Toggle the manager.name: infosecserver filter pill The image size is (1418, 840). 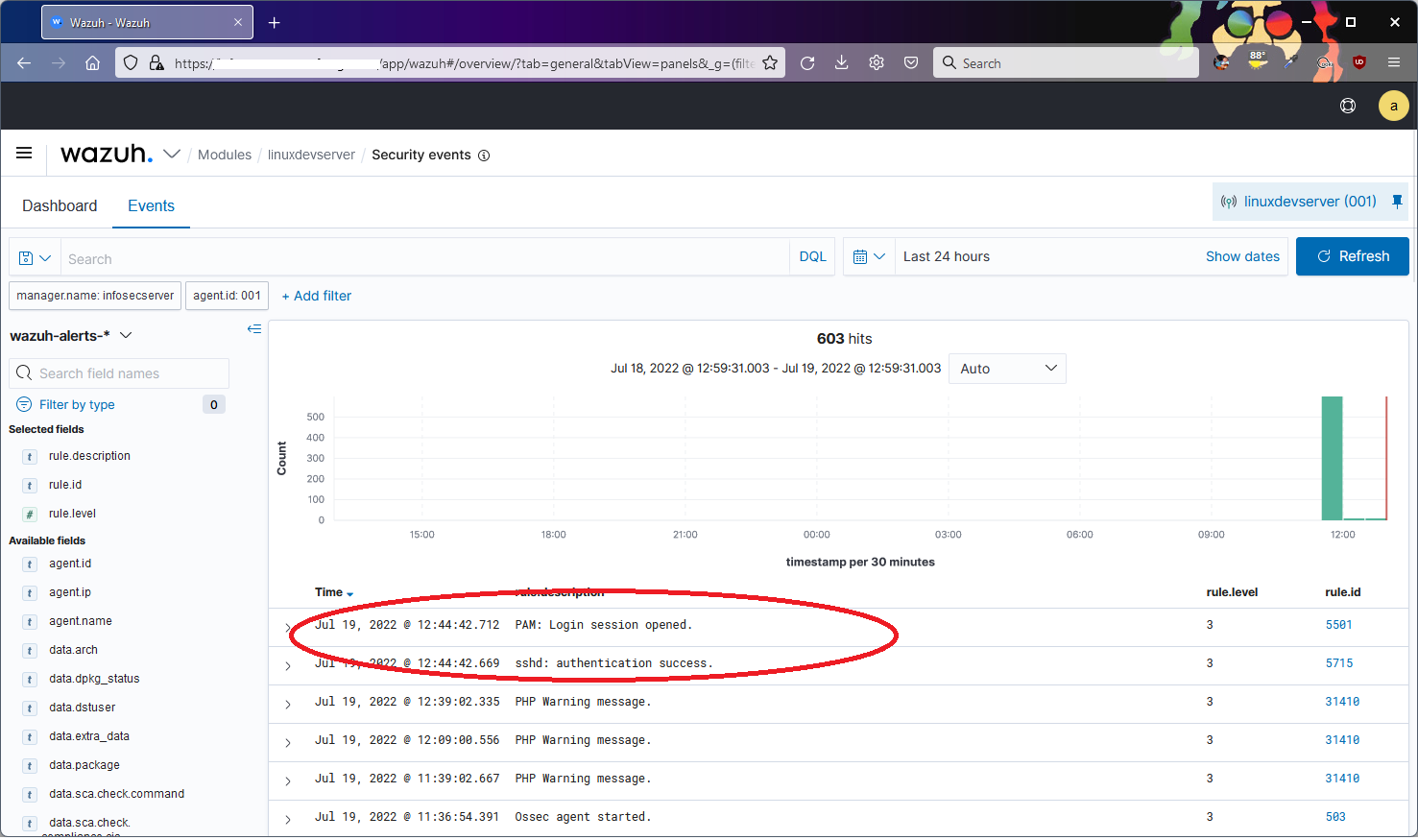point(94,296)
